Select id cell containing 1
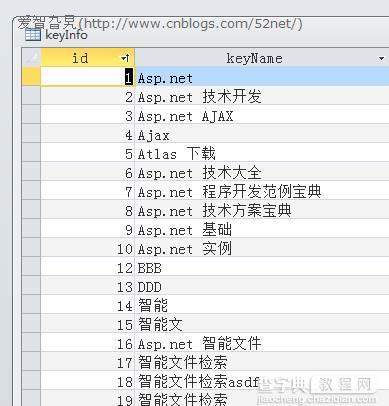 click(88, 77)
